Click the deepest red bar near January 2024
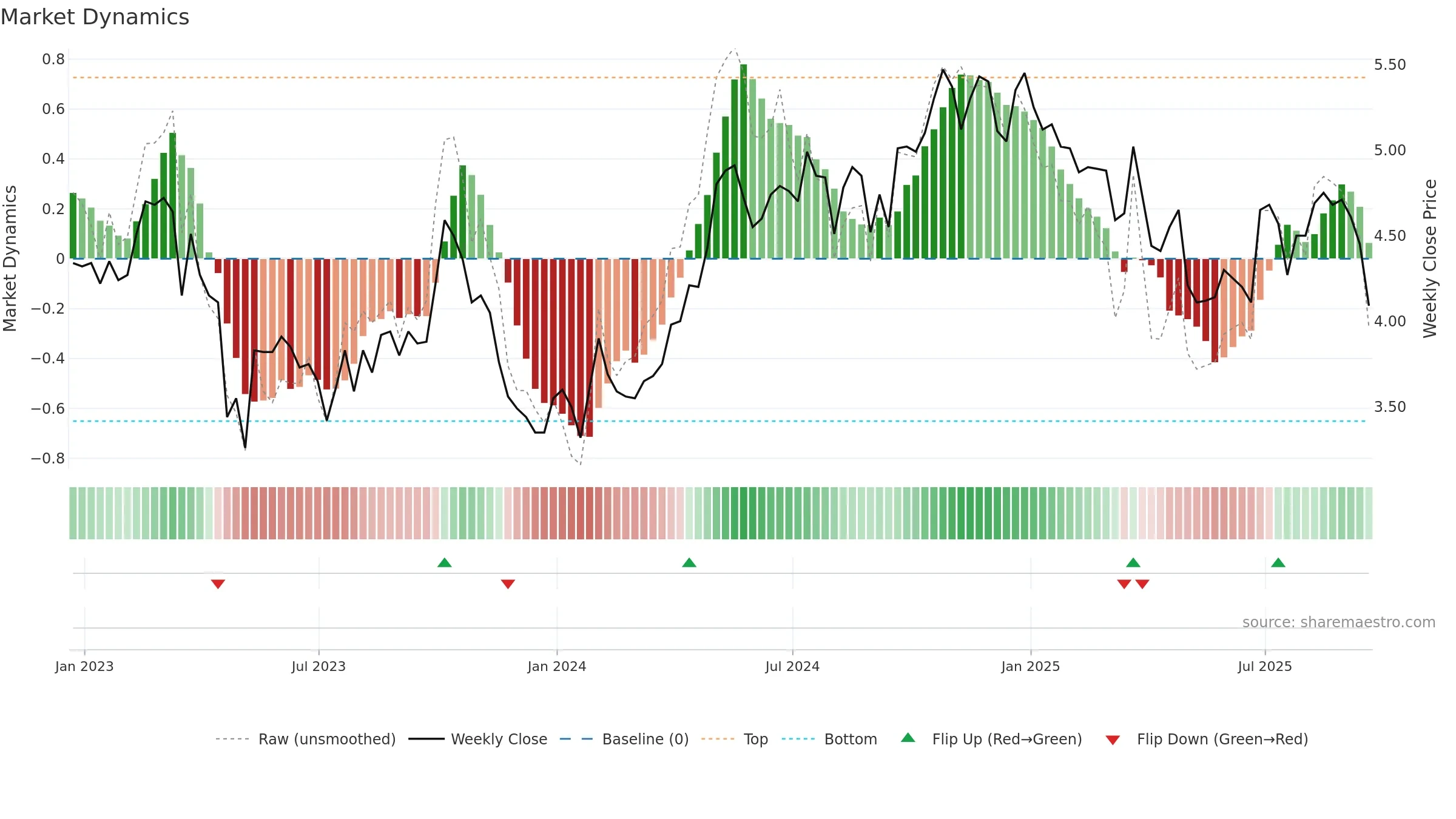 [589, 348]
